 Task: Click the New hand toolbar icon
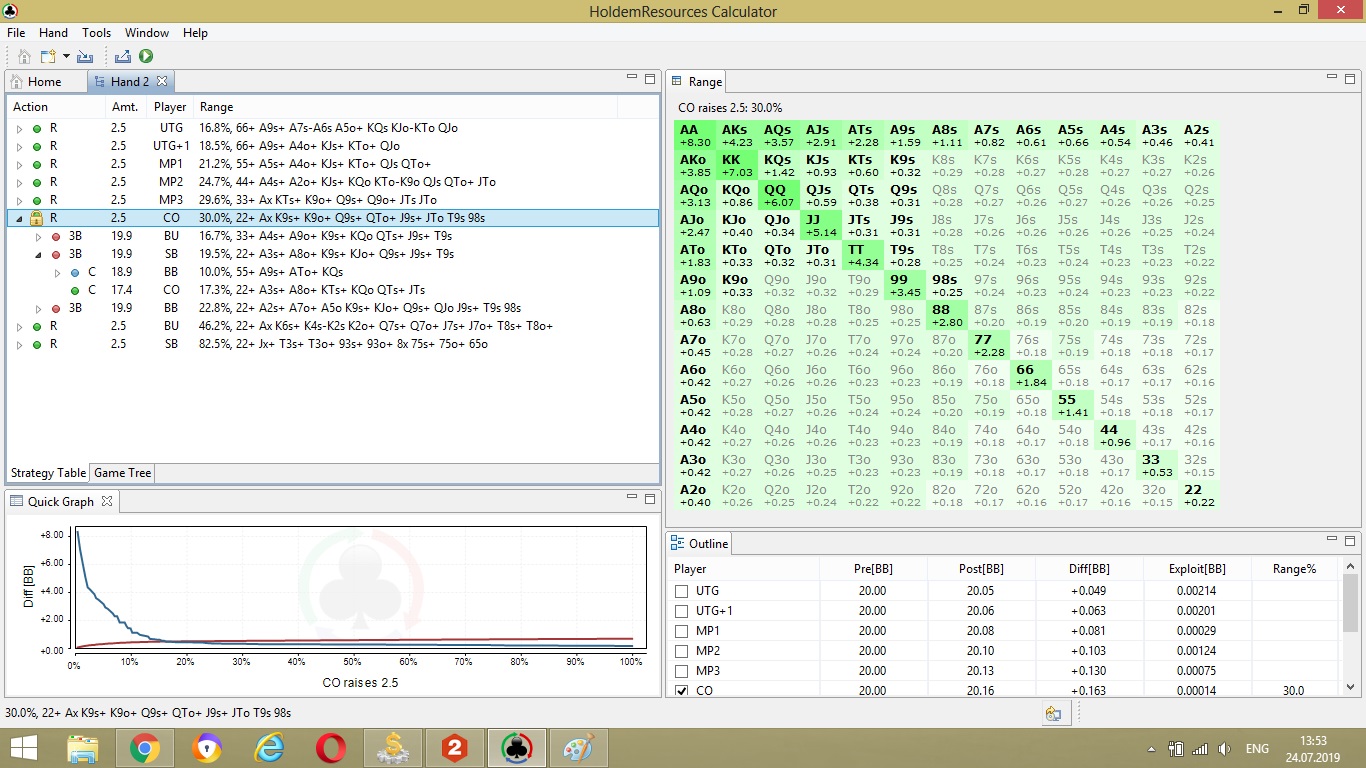(49, 57)
